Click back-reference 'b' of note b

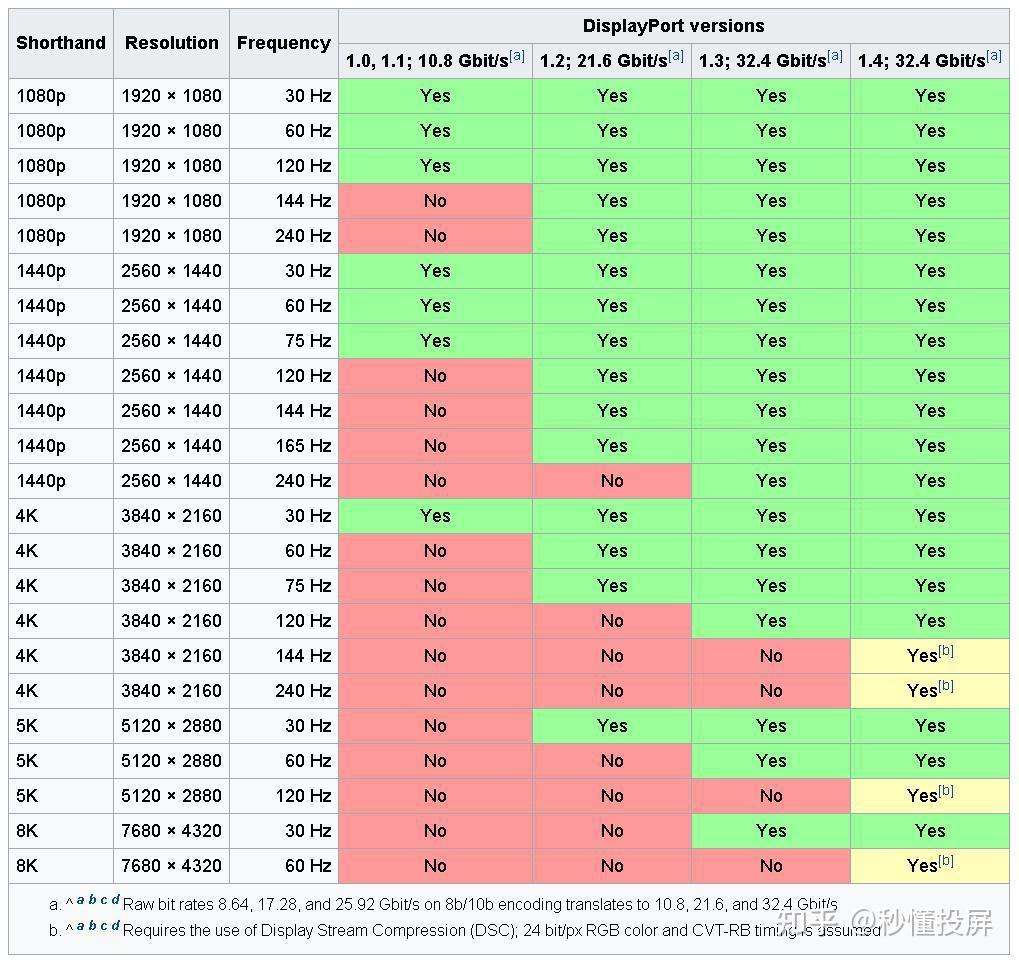pyautogui.click(x=92, y=925)
